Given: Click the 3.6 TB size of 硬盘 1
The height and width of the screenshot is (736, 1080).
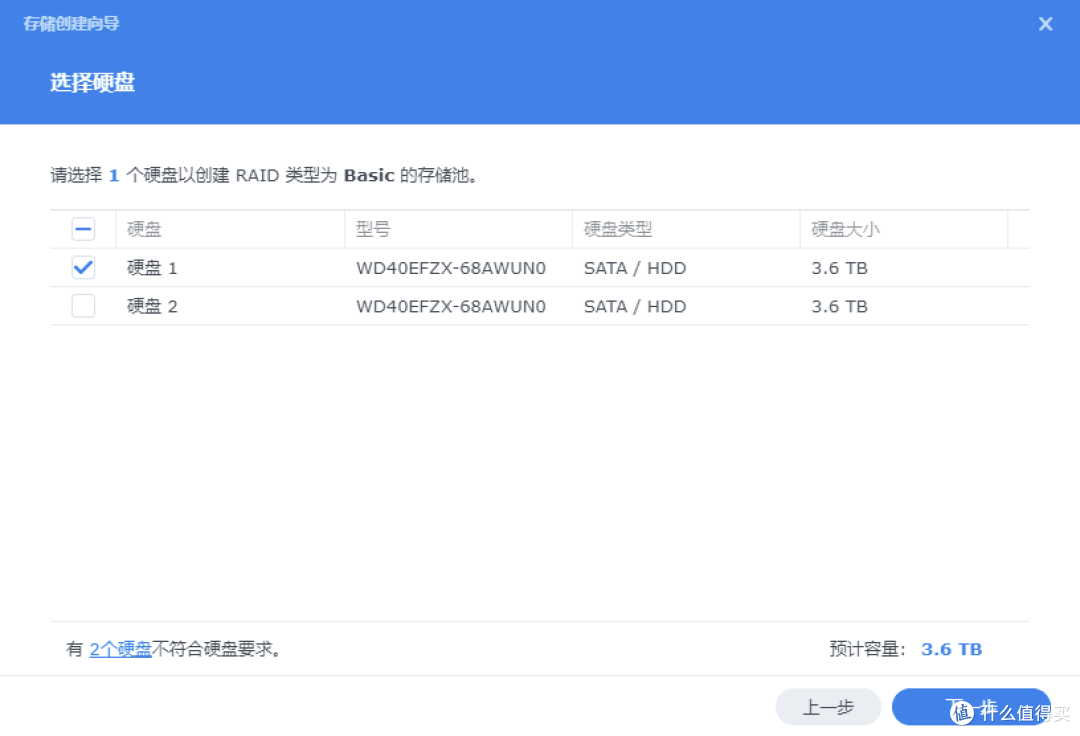Looking at the screenshot, I should (839, 268).
